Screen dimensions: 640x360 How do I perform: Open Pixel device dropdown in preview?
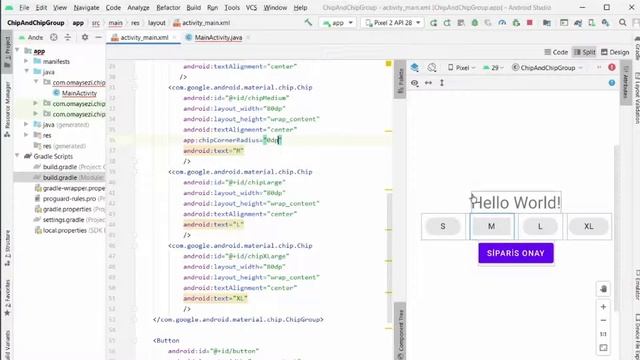(462, 68)
